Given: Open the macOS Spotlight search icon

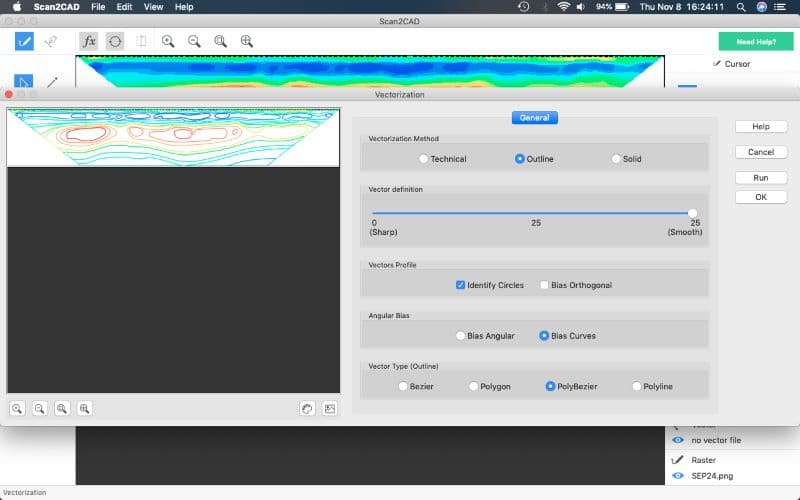Looking at the screenshot, I should pos(740,7).
